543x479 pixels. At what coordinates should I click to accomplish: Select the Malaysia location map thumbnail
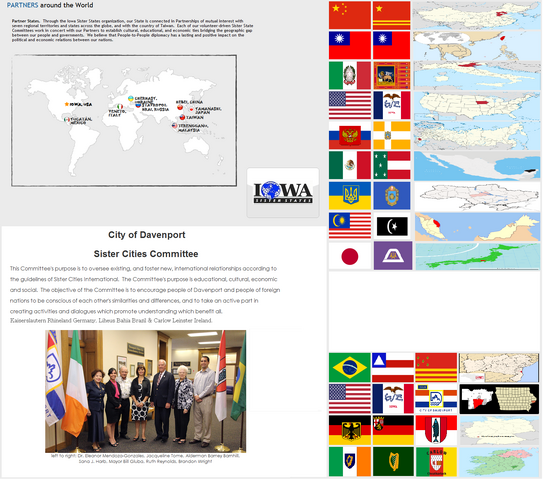[x=478, y=227]
